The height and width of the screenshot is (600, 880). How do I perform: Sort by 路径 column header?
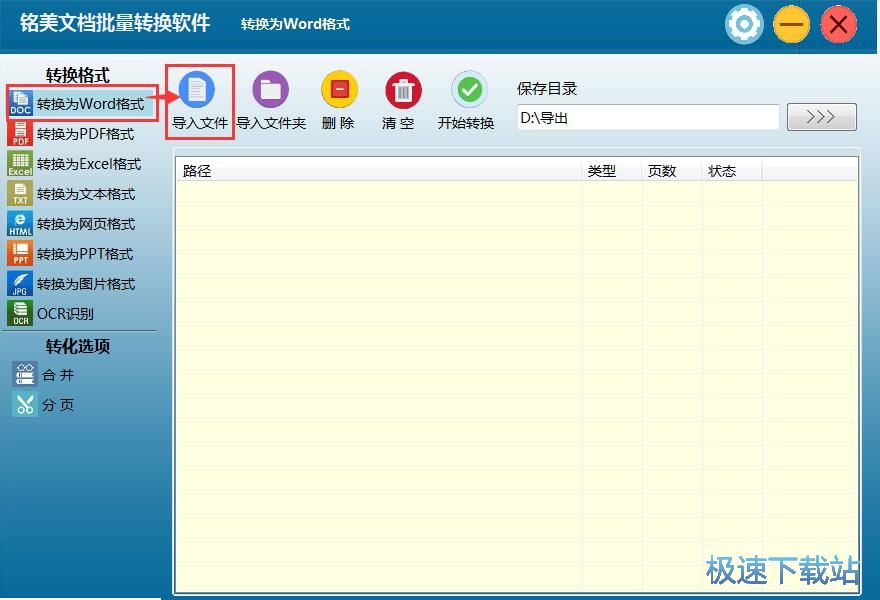click(379, 171)
